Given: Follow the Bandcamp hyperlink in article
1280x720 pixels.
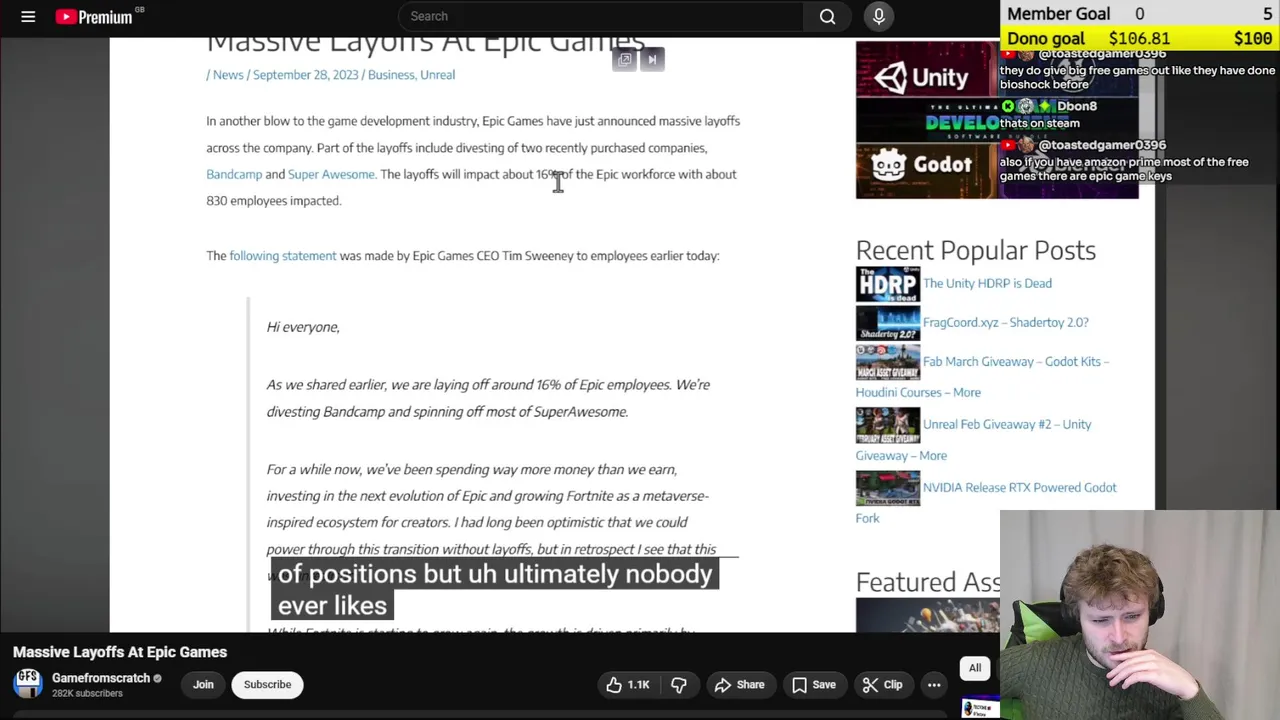Looking at the screenshot, I should click(x=234, y=174).
